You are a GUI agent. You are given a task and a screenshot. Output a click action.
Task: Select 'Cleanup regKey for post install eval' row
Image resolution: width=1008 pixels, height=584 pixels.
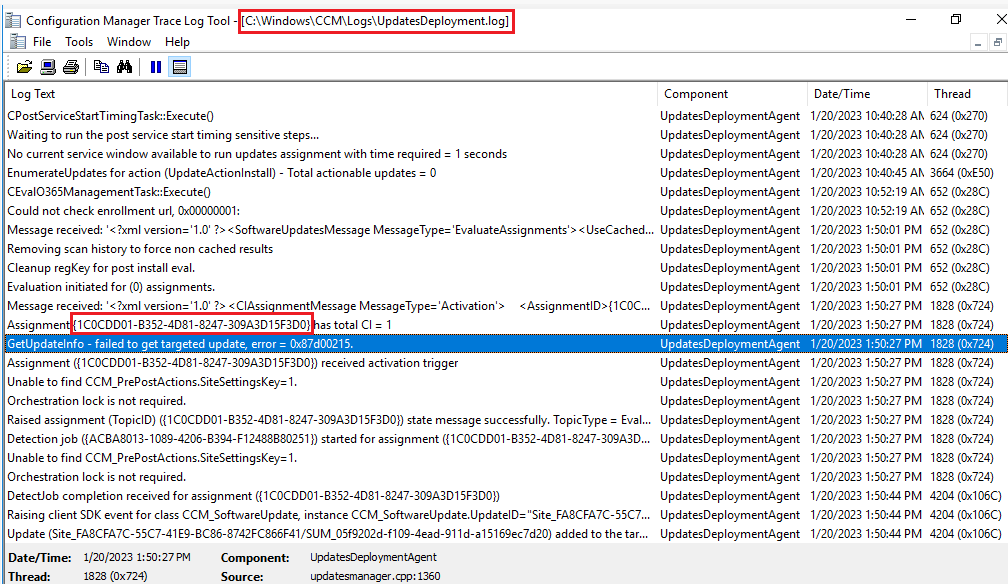pyautogui.click(x=504, y=268)
